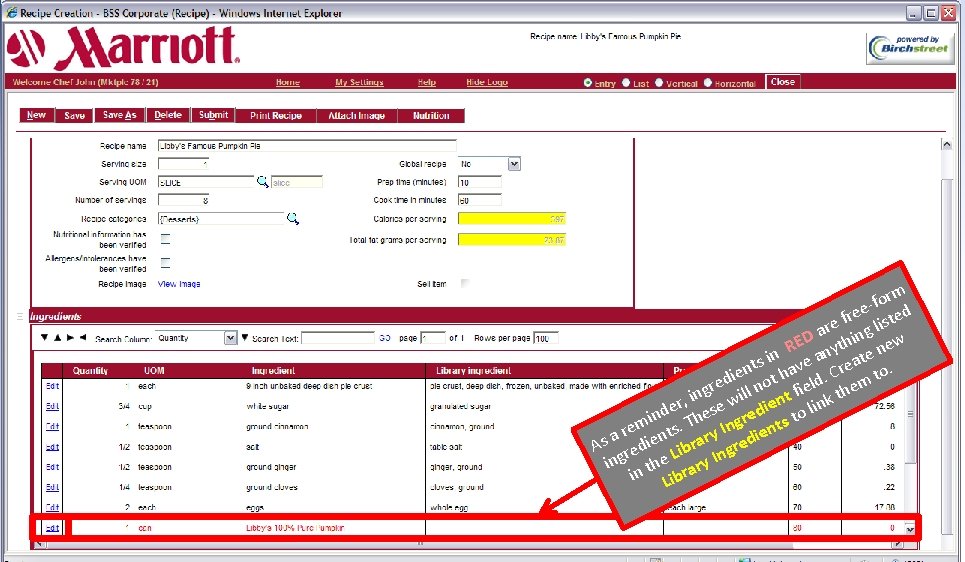Check Allergens/intolerances have been verified
This screenshot has height=562, width=965.
166,263
